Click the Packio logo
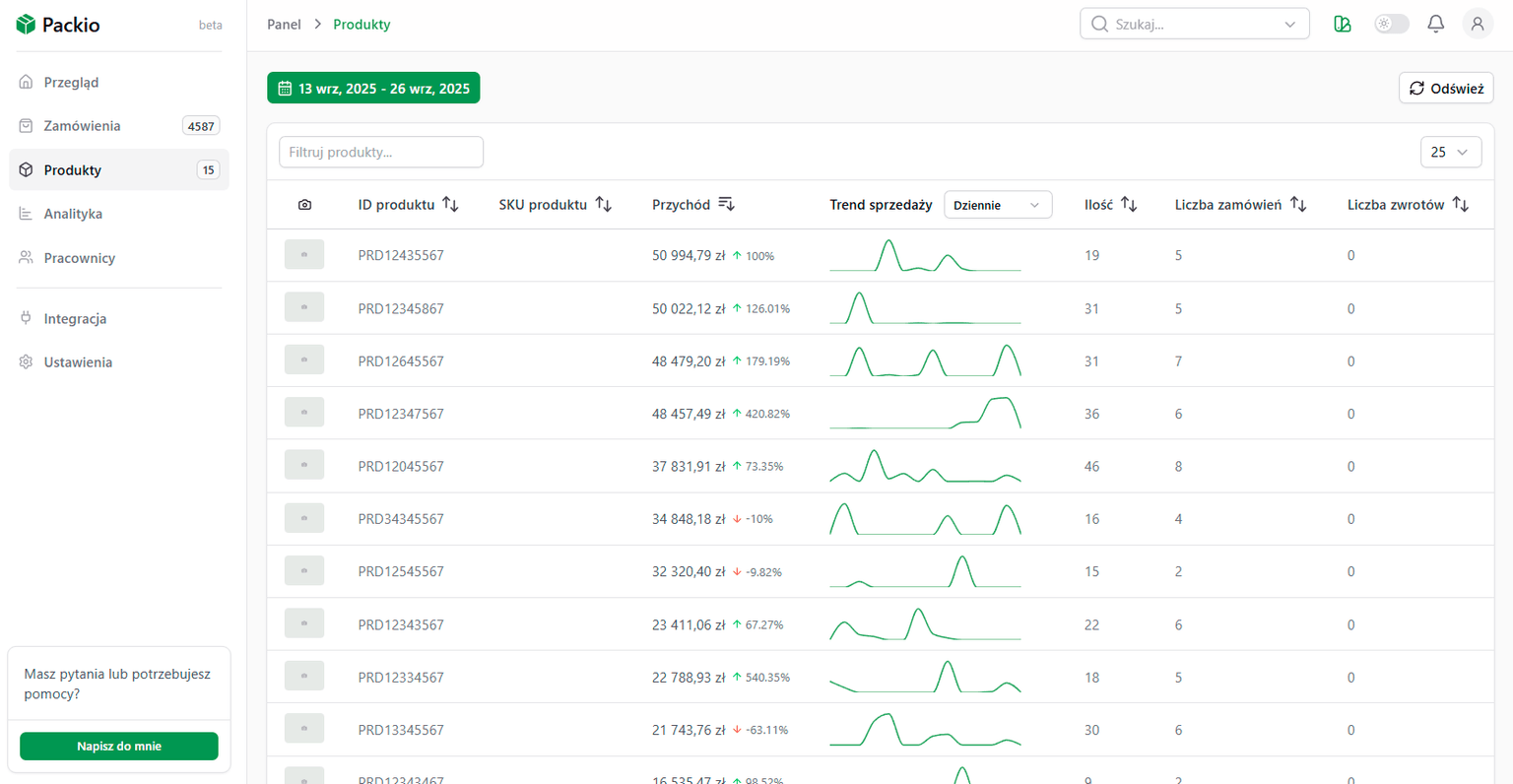Viewport: 1513px width, 784px height. [58, 25]
